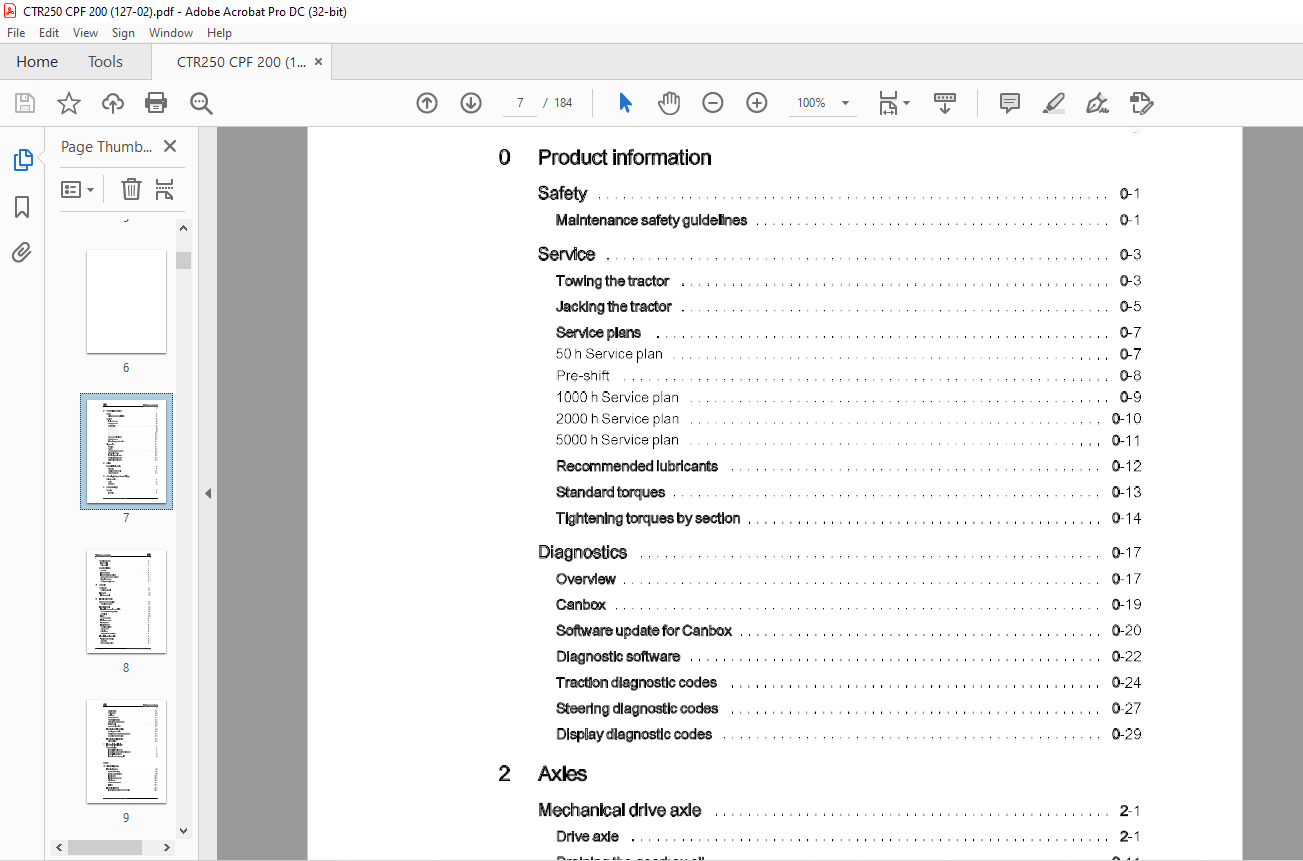This screenshot has height=861, width=1303.
Task: Add a sticky note comment
Action: coord(1010,103)
